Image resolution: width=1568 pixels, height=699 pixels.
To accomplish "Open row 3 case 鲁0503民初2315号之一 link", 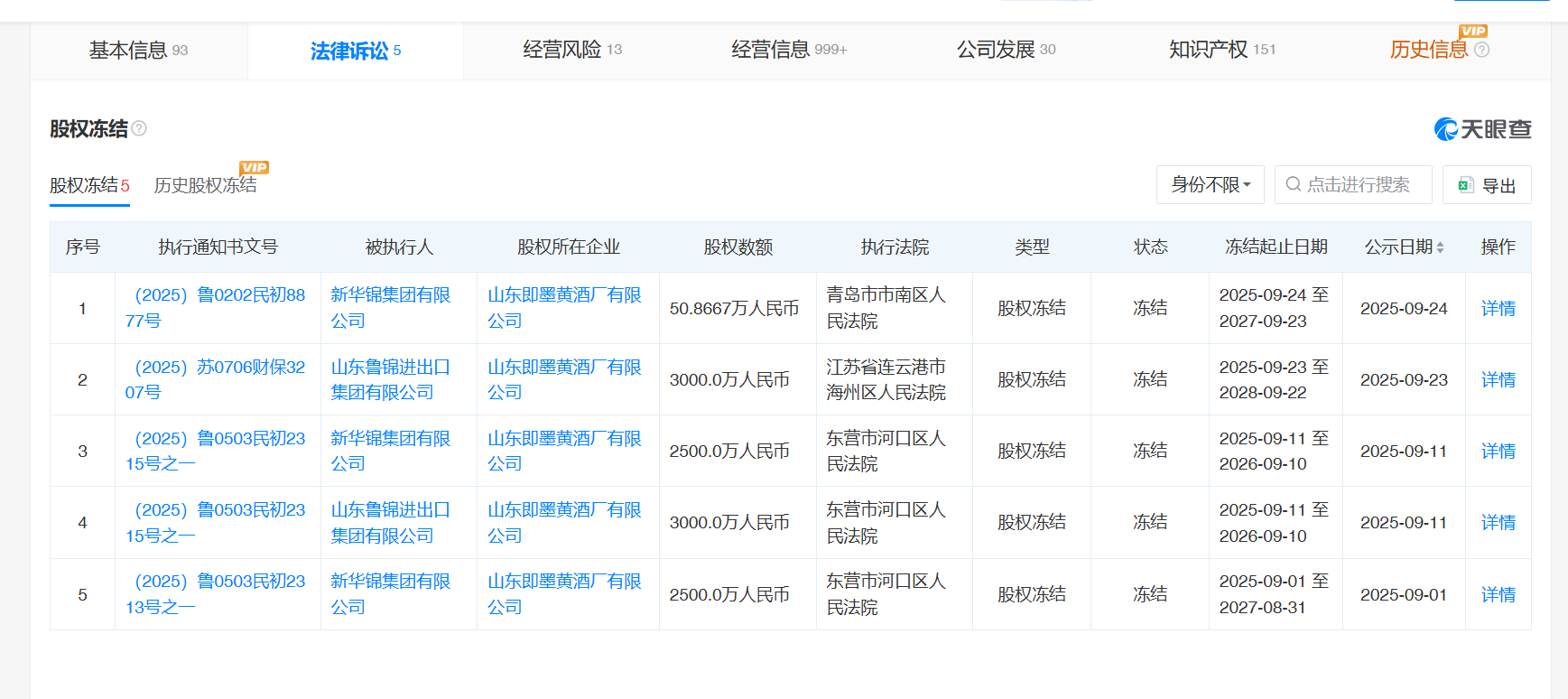I will click(216, 451).
